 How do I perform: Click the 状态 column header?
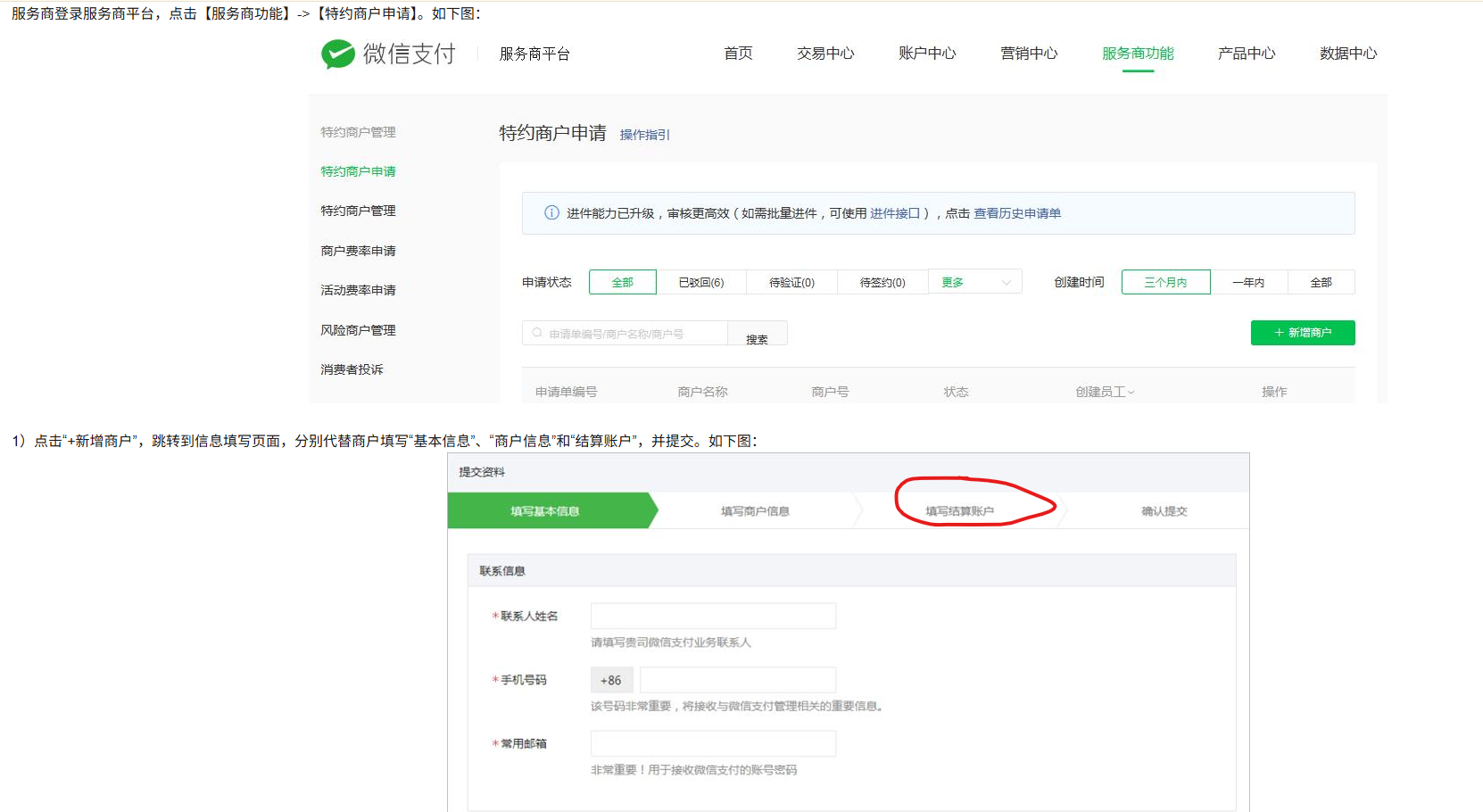957,392
